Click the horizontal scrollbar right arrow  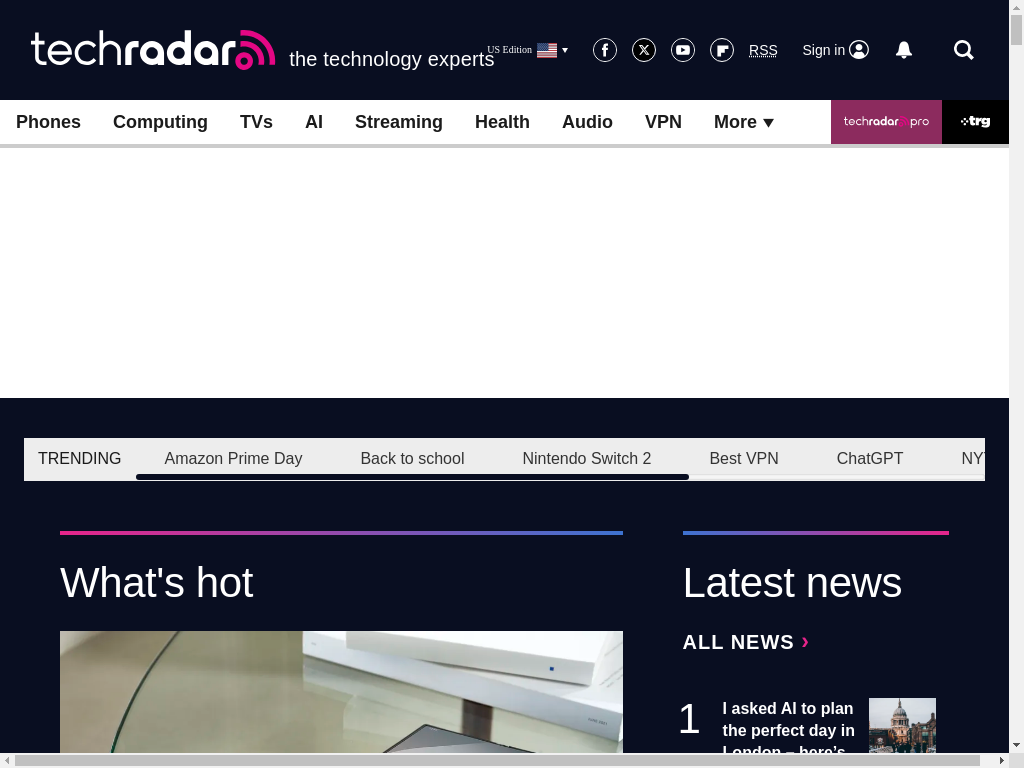[1002, 761]
